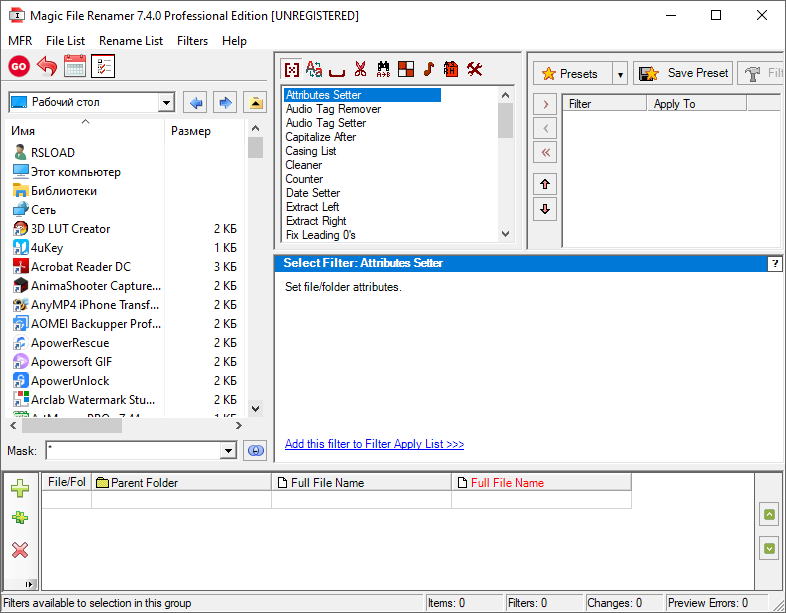Select Acrobat Reader DC in file browser

[x=81, y=267]
